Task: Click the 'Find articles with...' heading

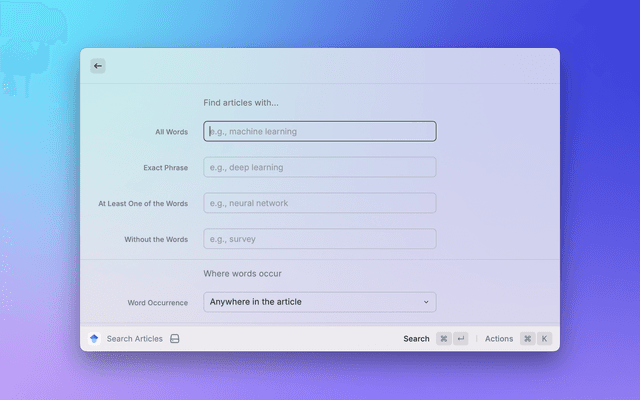Action: click(241, 103)
